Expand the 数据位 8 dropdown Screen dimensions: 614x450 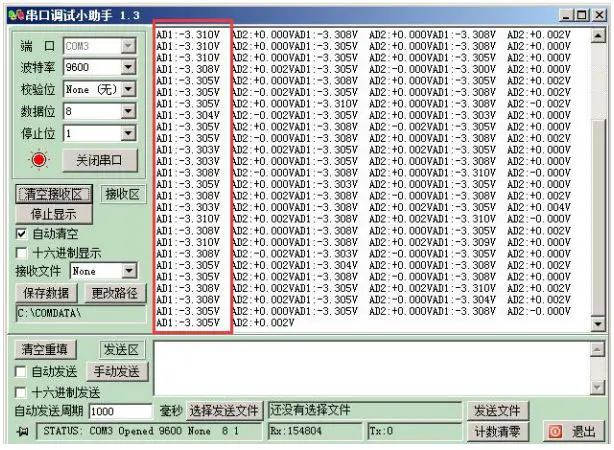click(128, 111)
